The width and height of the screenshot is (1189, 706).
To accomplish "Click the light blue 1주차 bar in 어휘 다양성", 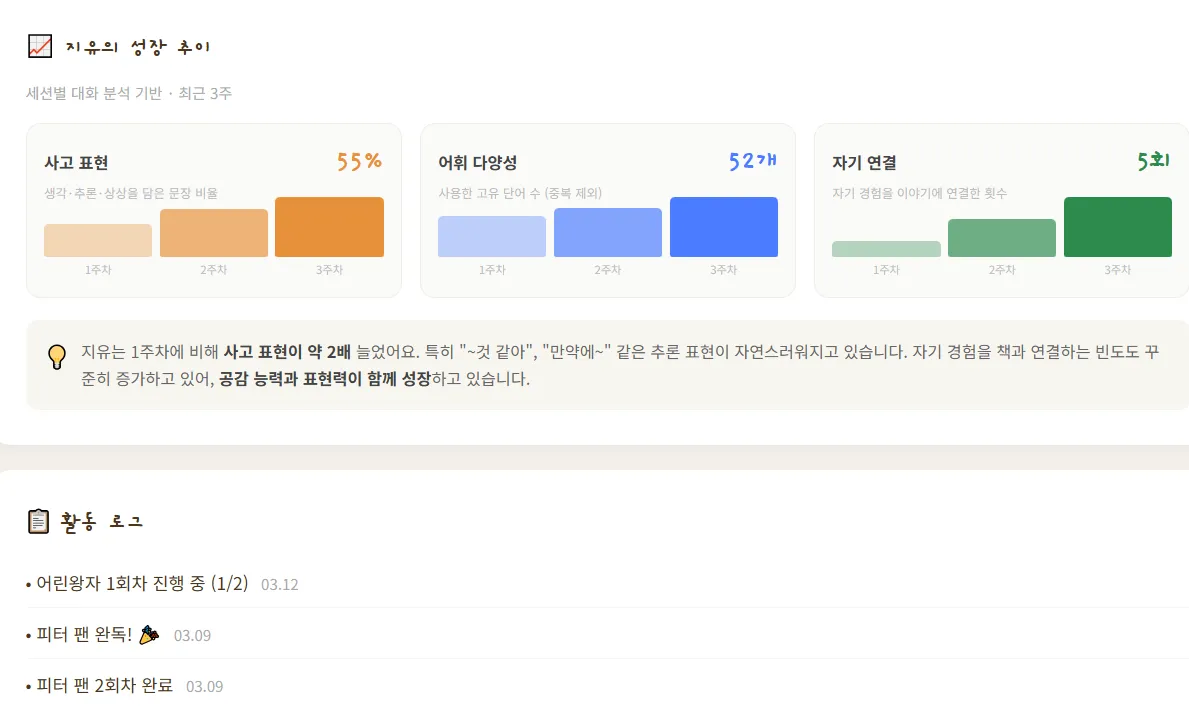I will click(492, 237).
